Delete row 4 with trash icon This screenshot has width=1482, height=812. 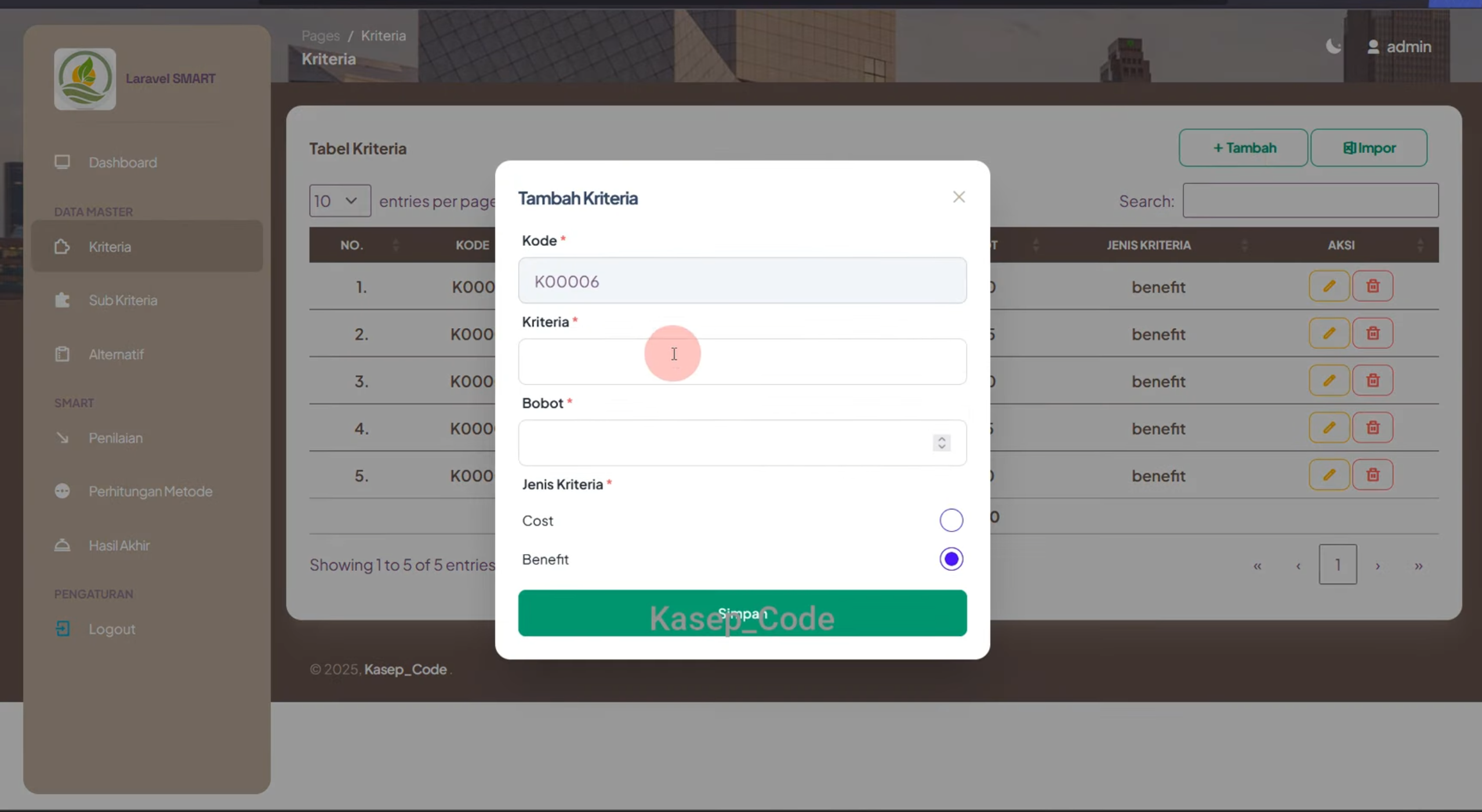point(1372,428)
